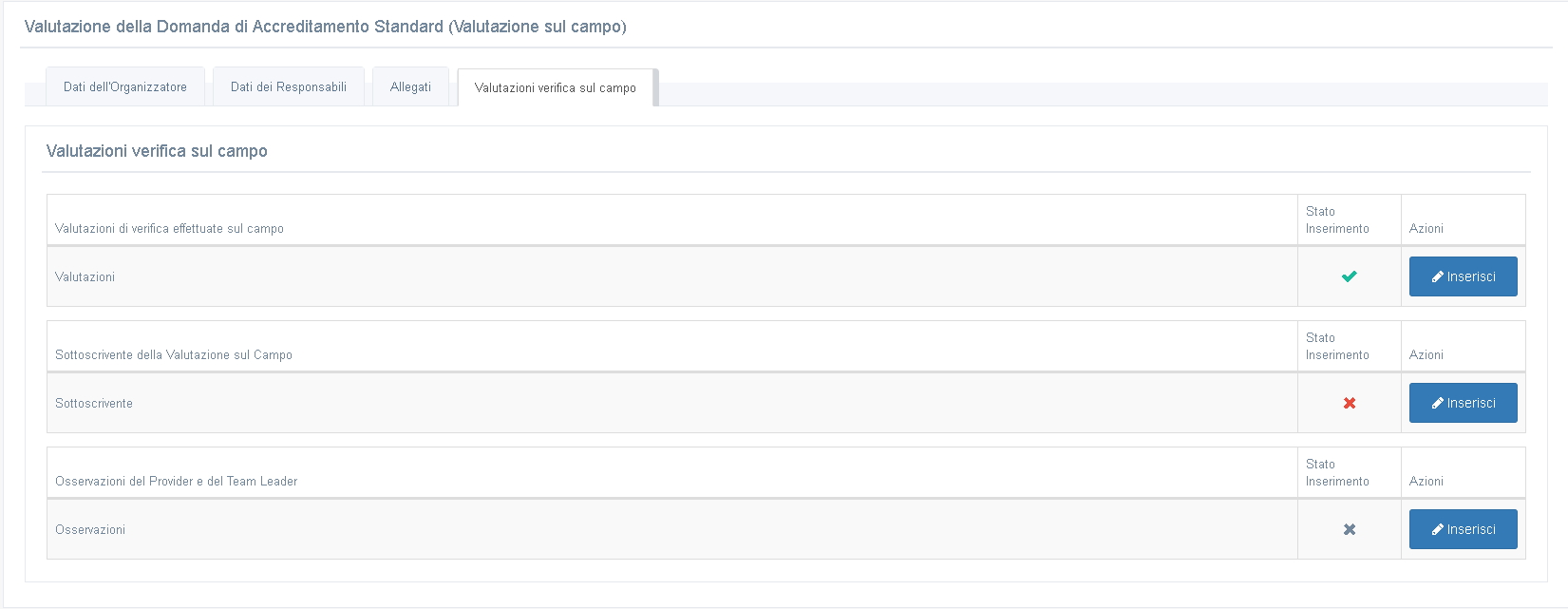Image resolution: width=1568 pixels, height=609 pixels.
Task: Click the Osservazioni row label
Action: coord(90,529)
